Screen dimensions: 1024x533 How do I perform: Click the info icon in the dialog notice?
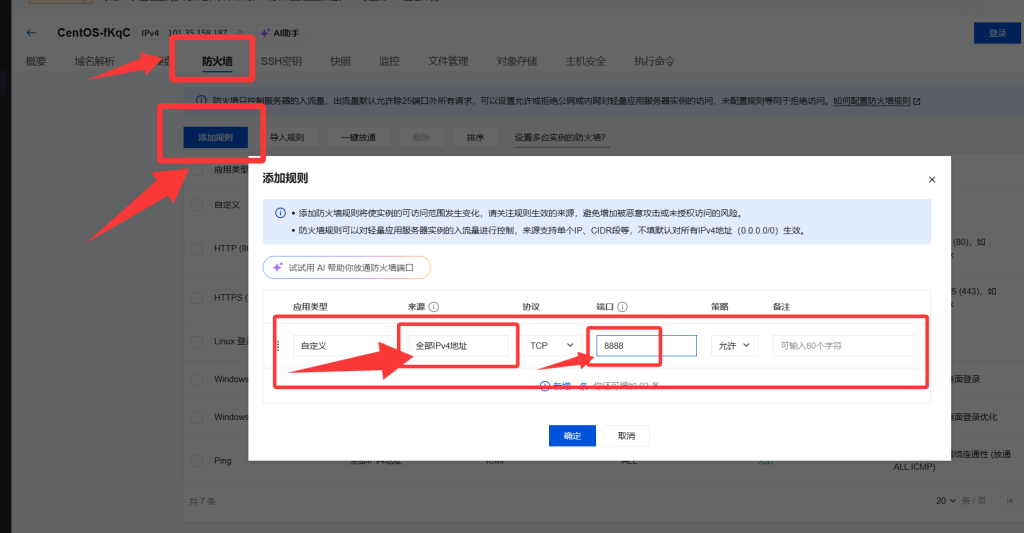pos(280,213)
